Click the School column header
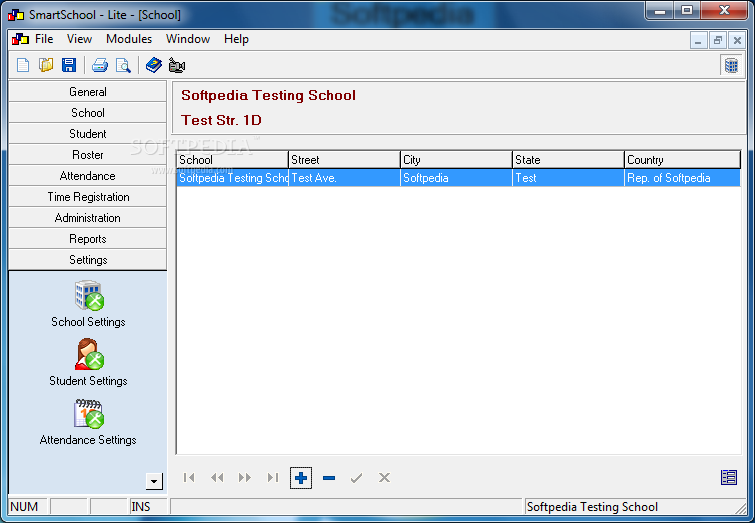 point(233,160)
